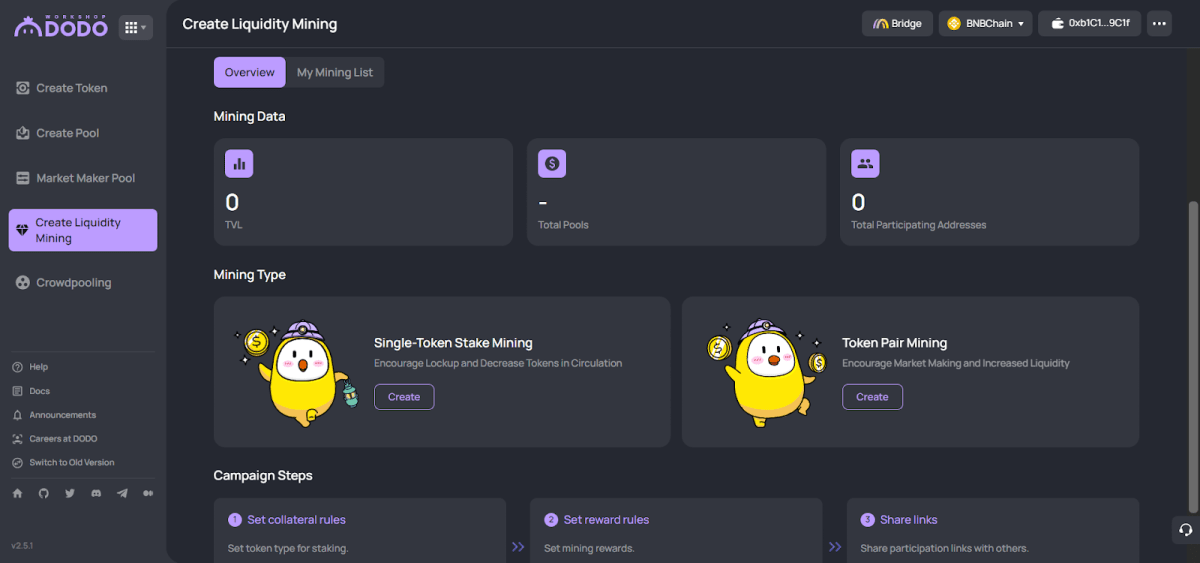
Task: Click the home icon in sidebar footer
Action: point(17,493)
